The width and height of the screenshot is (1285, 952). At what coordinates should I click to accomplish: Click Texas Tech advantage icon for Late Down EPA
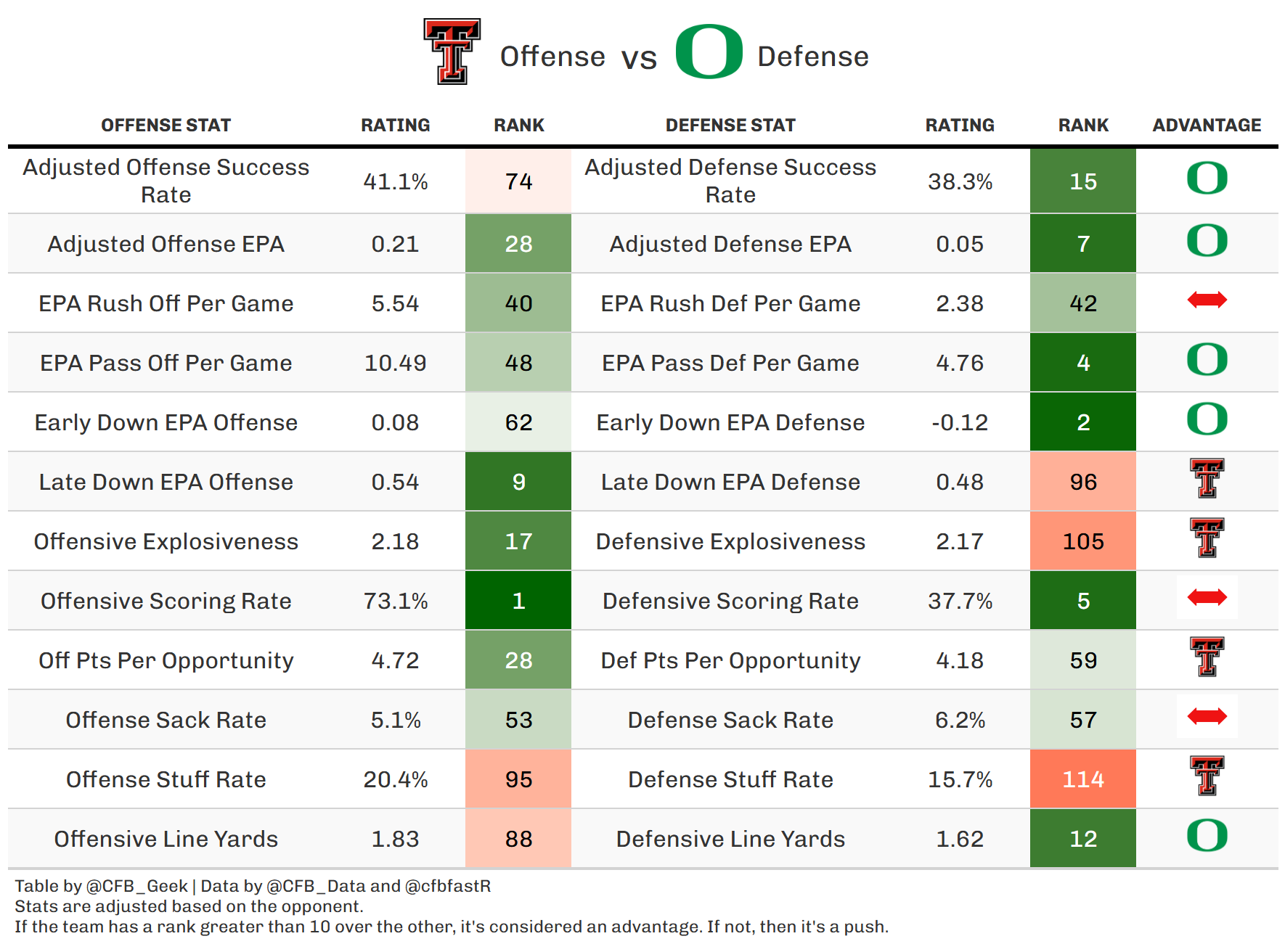pos(1207,479)
